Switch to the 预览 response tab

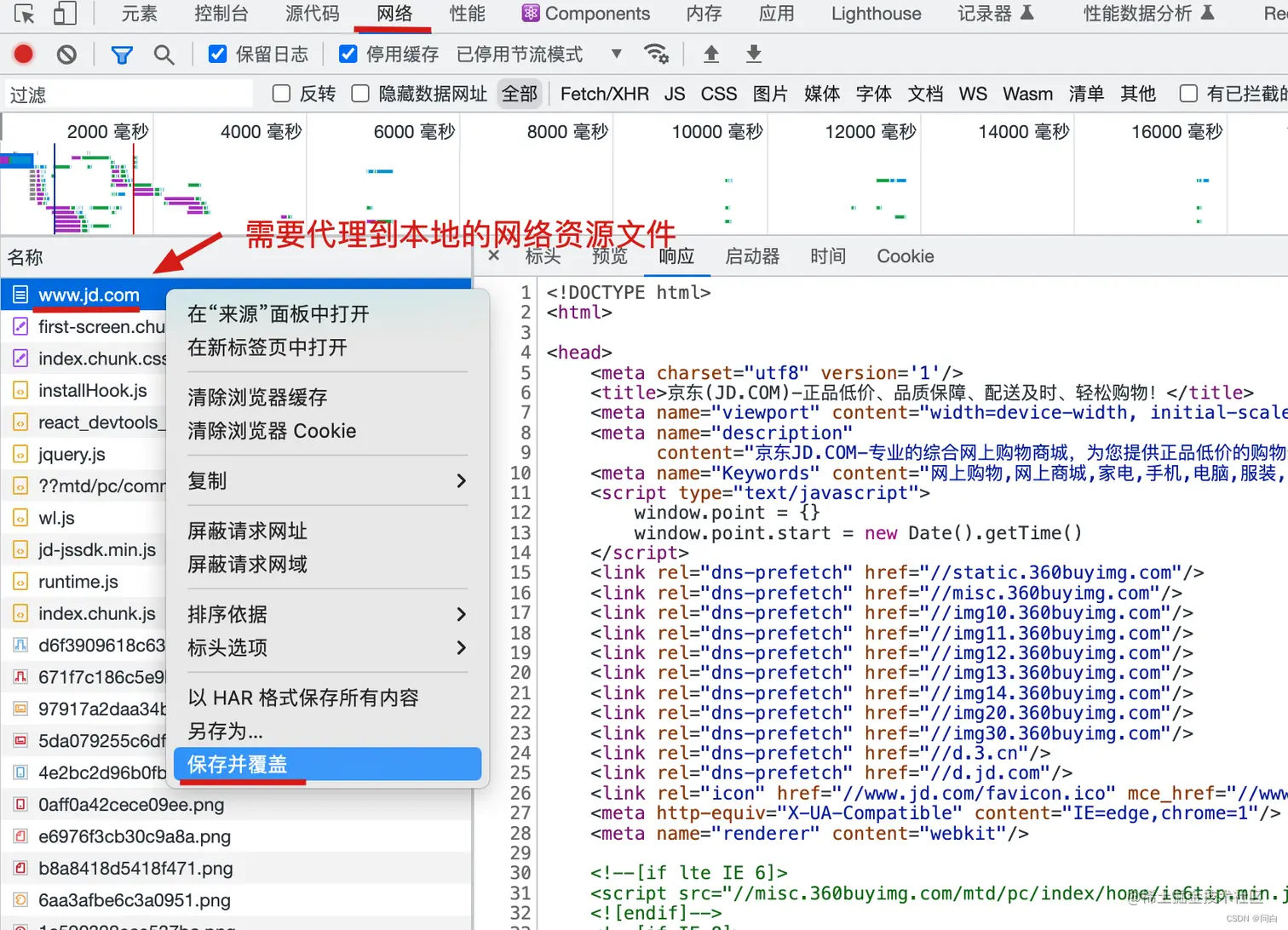[609, 256]
